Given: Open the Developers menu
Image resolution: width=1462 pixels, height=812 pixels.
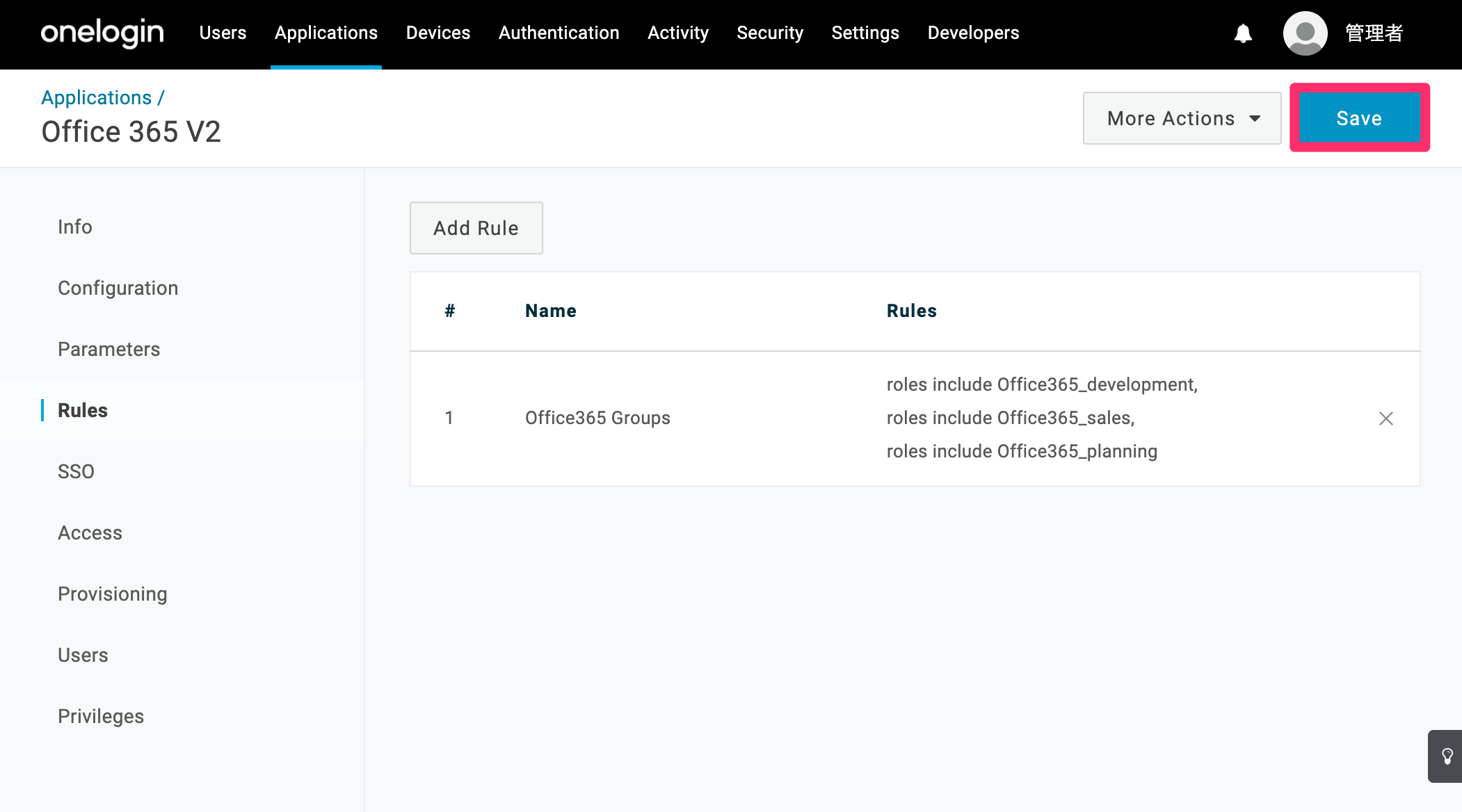Looking at the screenshot, I should (973, 33).
